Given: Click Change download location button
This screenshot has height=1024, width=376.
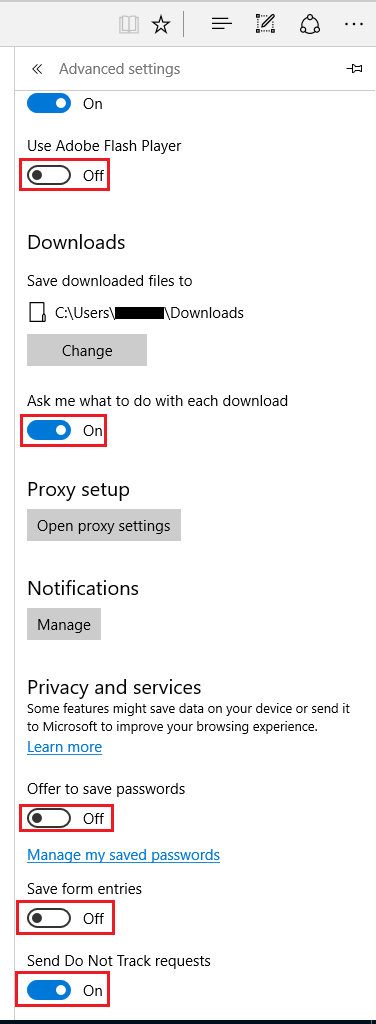Looking at the screenshot, I should [x=87, y=351].
